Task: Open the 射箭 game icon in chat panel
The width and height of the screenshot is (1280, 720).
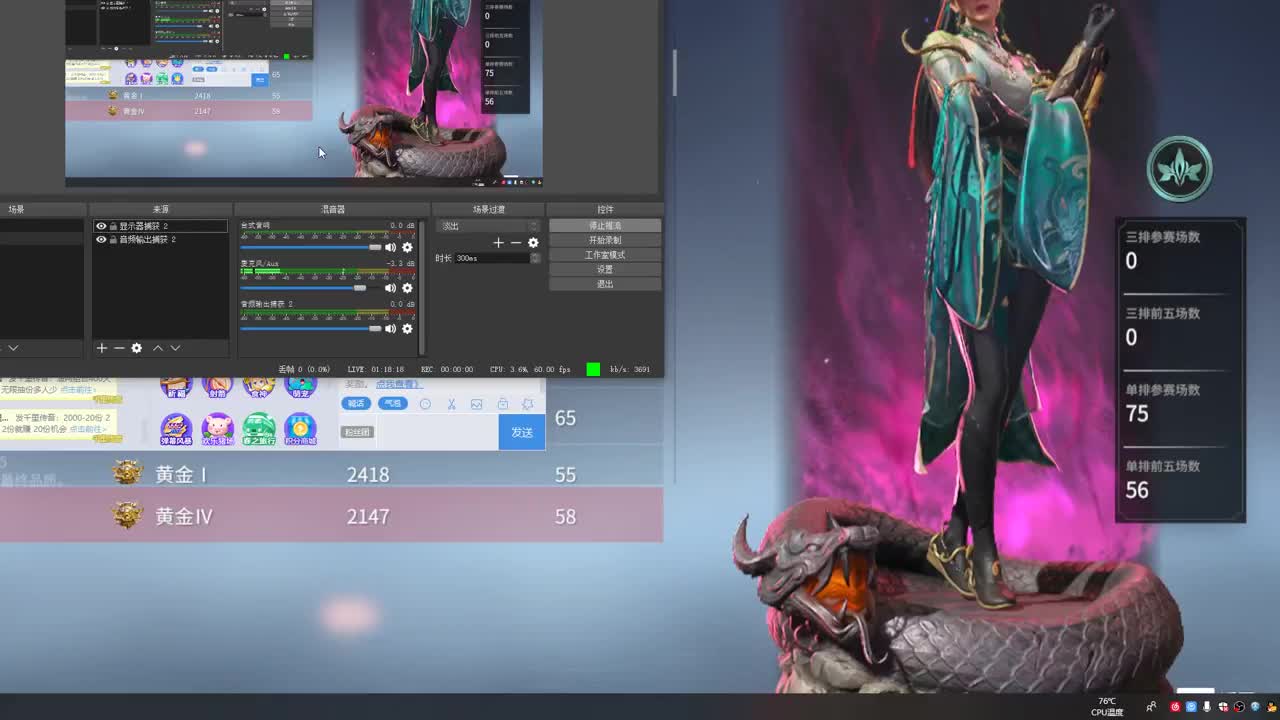Action: tap(217, 386)
